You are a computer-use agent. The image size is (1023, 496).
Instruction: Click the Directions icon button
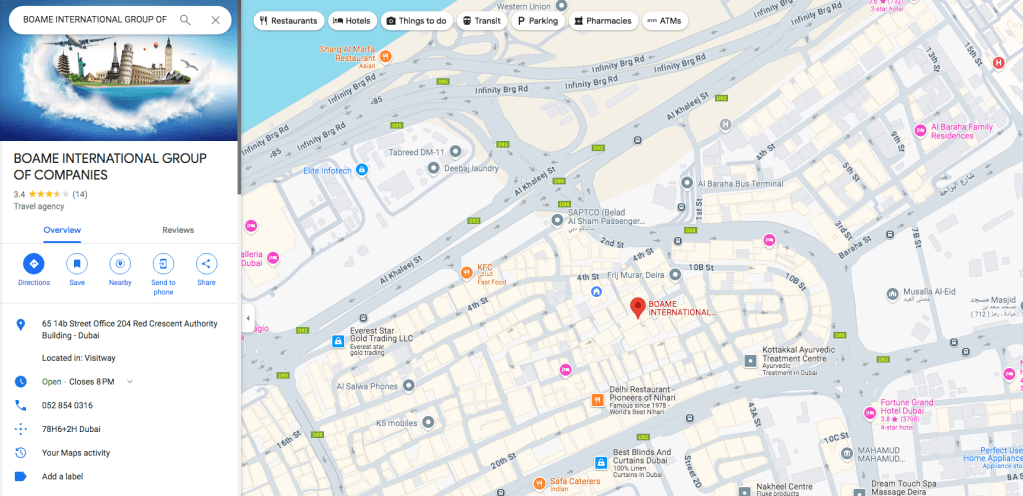pos(34,264)
